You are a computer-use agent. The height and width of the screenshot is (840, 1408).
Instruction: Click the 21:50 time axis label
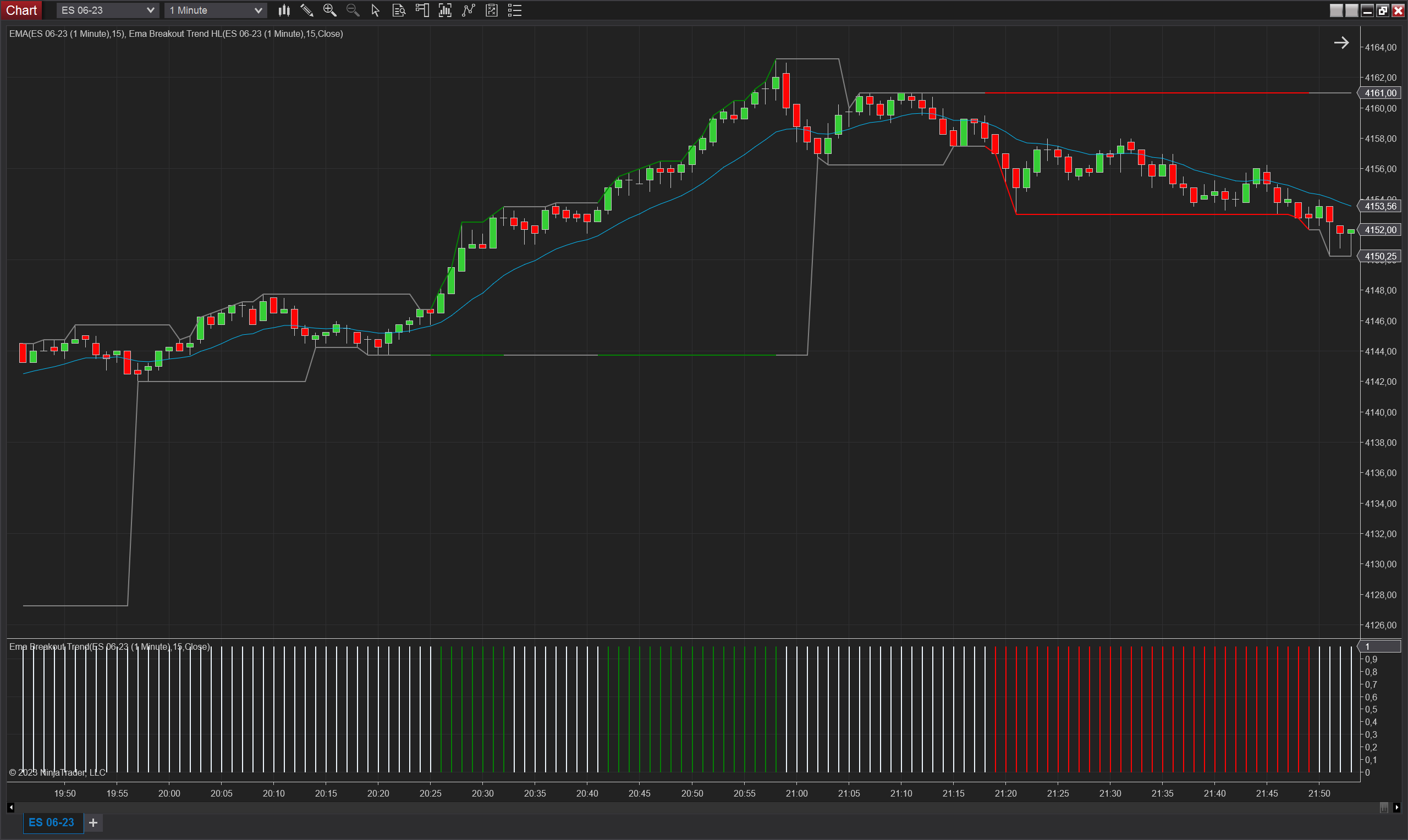pyautogui.click(x=1319, y=794)
